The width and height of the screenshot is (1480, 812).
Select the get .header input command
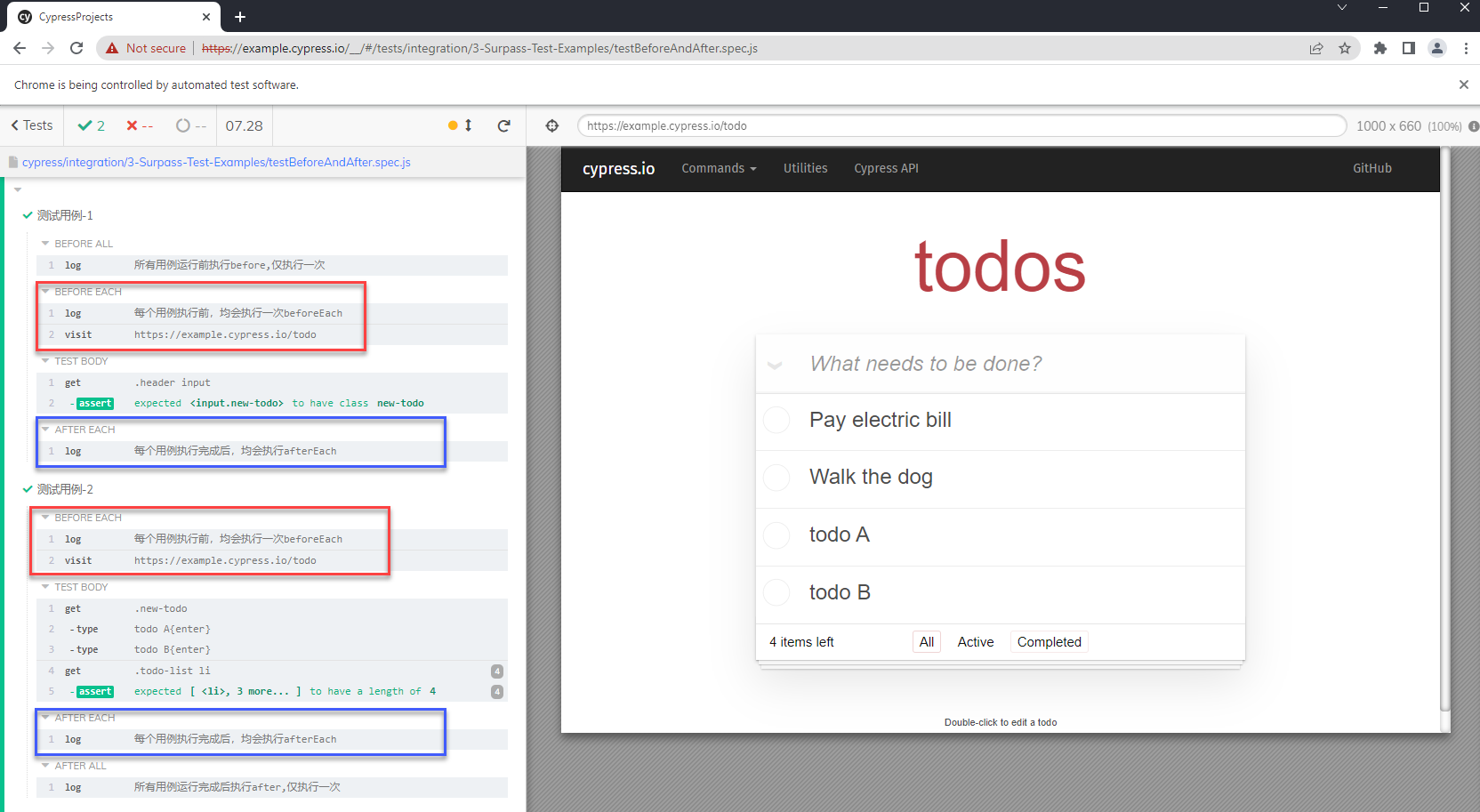coord(272,382)
